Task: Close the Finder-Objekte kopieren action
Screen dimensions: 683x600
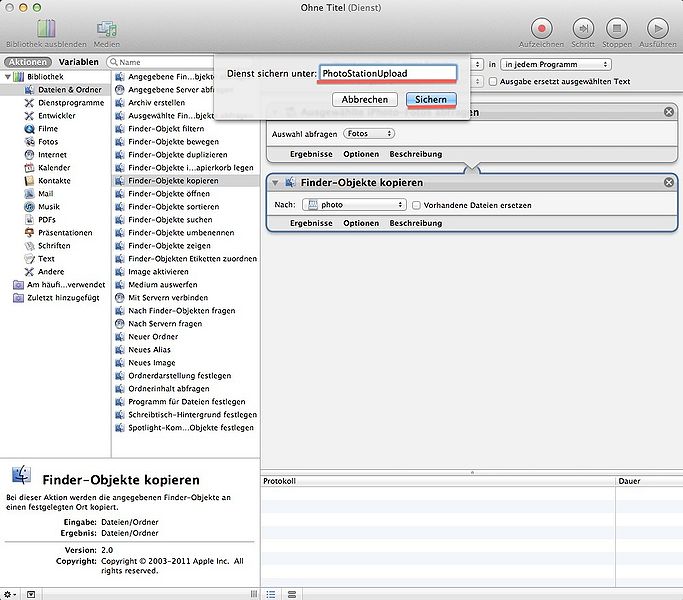Action: [668, 182]
